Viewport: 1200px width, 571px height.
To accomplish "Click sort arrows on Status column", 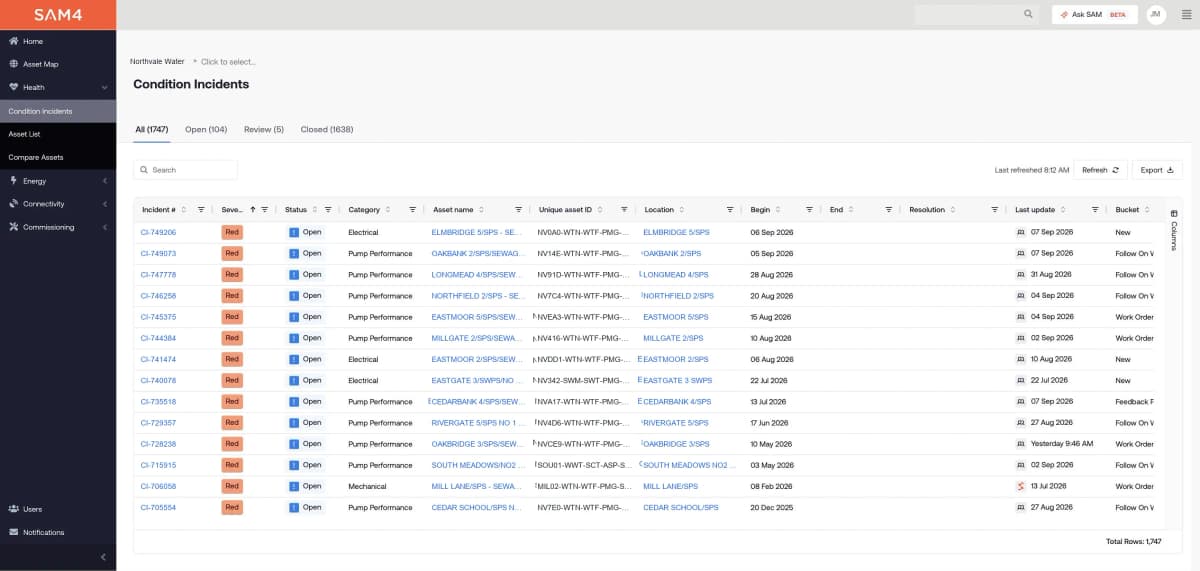I will [316, 210].
